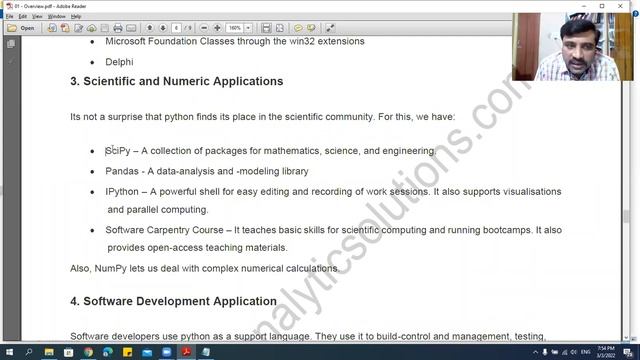Open the Windows Start menu
Screen dimensions: 640x360
pos(9,352)
